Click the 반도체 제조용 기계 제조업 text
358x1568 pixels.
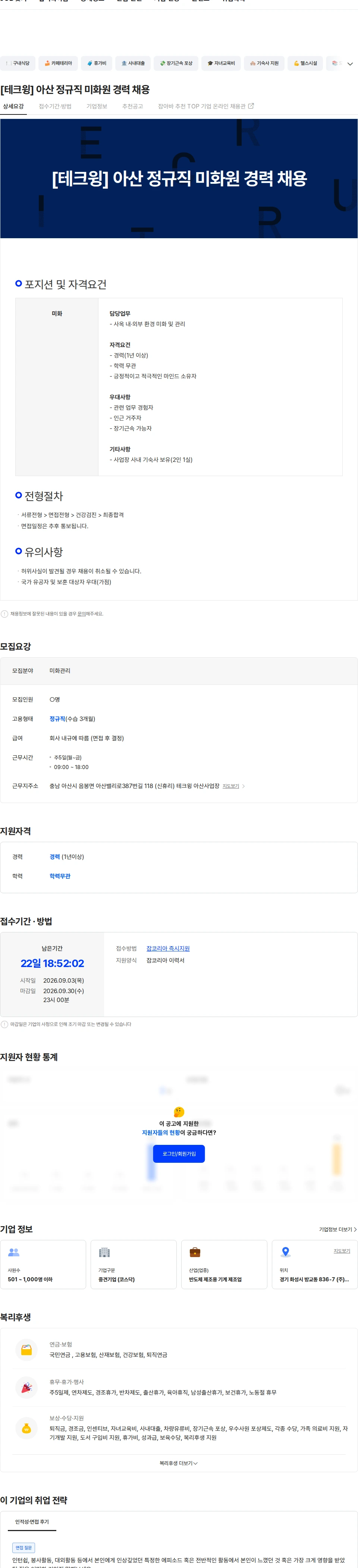215,1279
